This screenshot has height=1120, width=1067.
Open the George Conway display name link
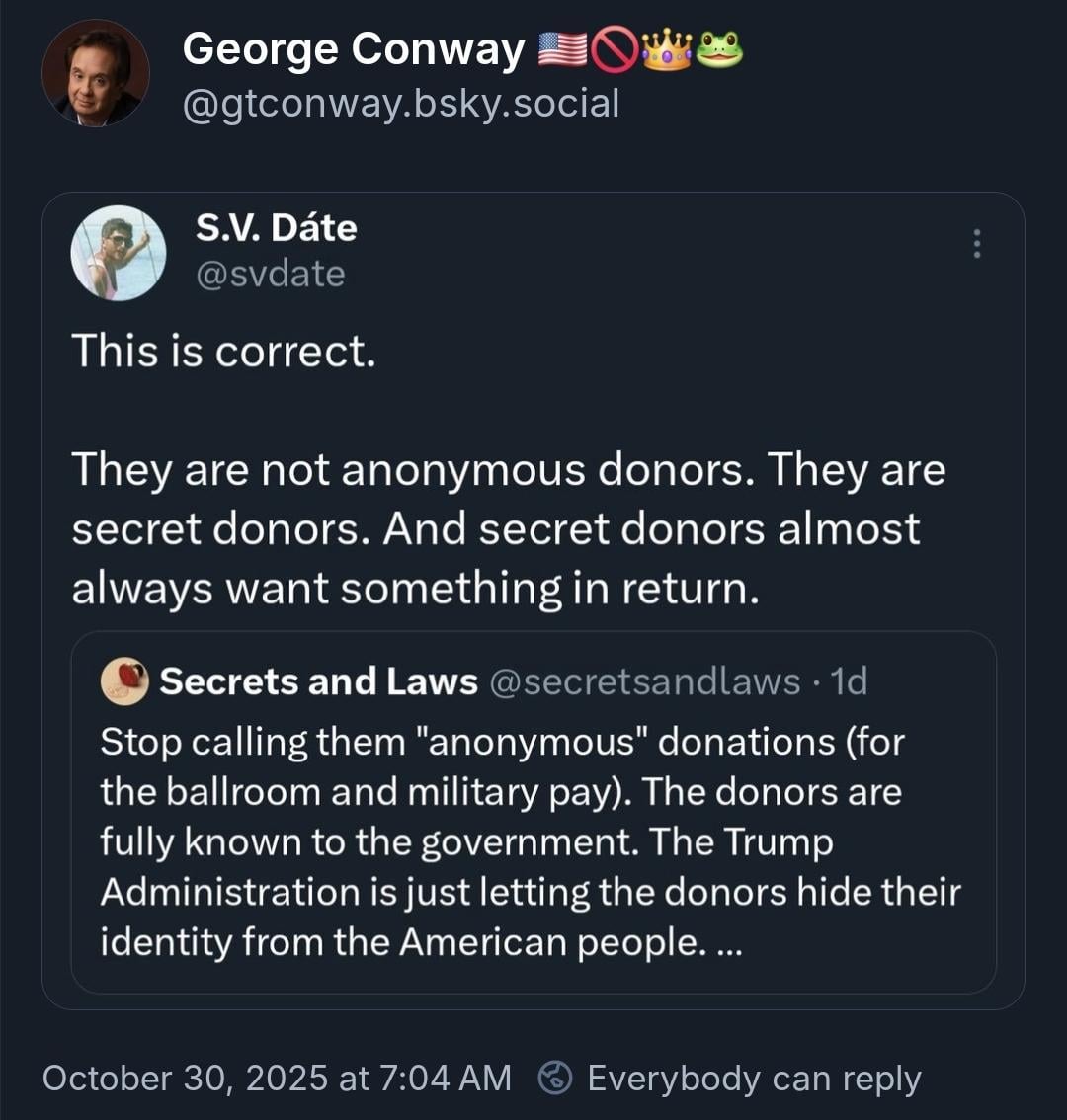click(353, 50)
